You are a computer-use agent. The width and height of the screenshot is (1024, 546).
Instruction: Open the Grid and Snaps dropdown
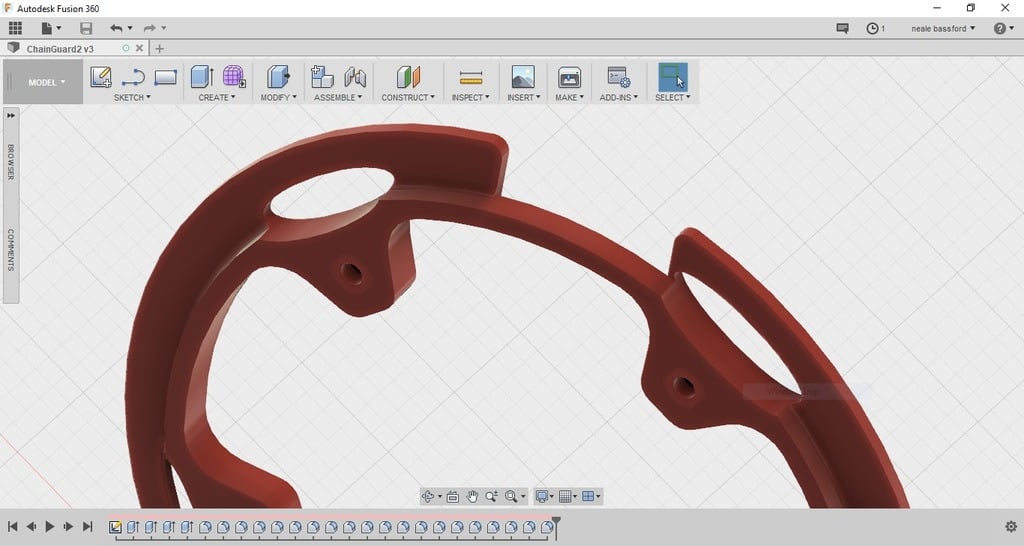(x=568, y=496)
